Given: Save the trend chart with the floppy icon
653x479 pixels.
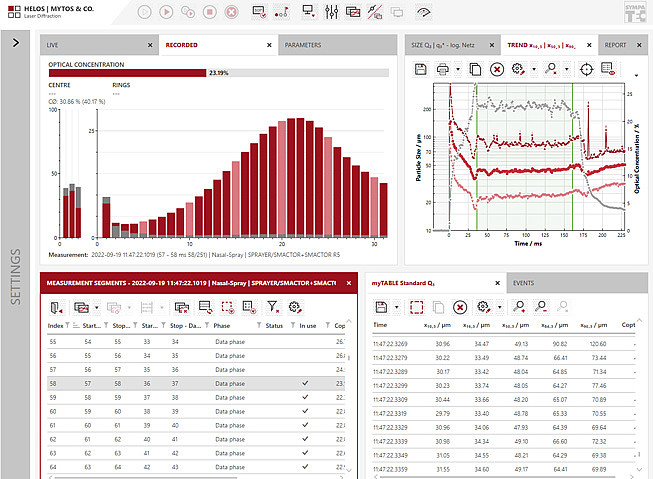Looking at the screenshot, I should (421, 69).
